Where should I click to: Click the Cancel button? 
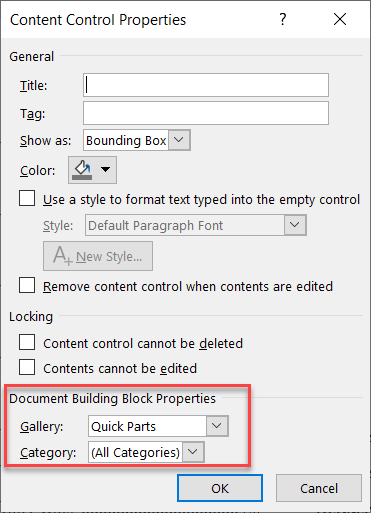(x=319, y=488)
